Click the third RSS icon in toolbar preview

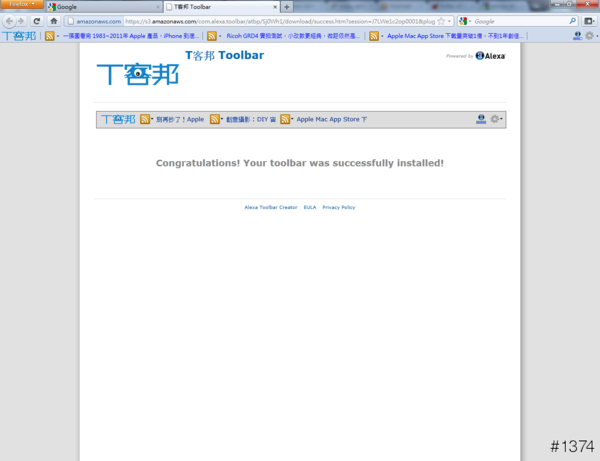(285, 119)
